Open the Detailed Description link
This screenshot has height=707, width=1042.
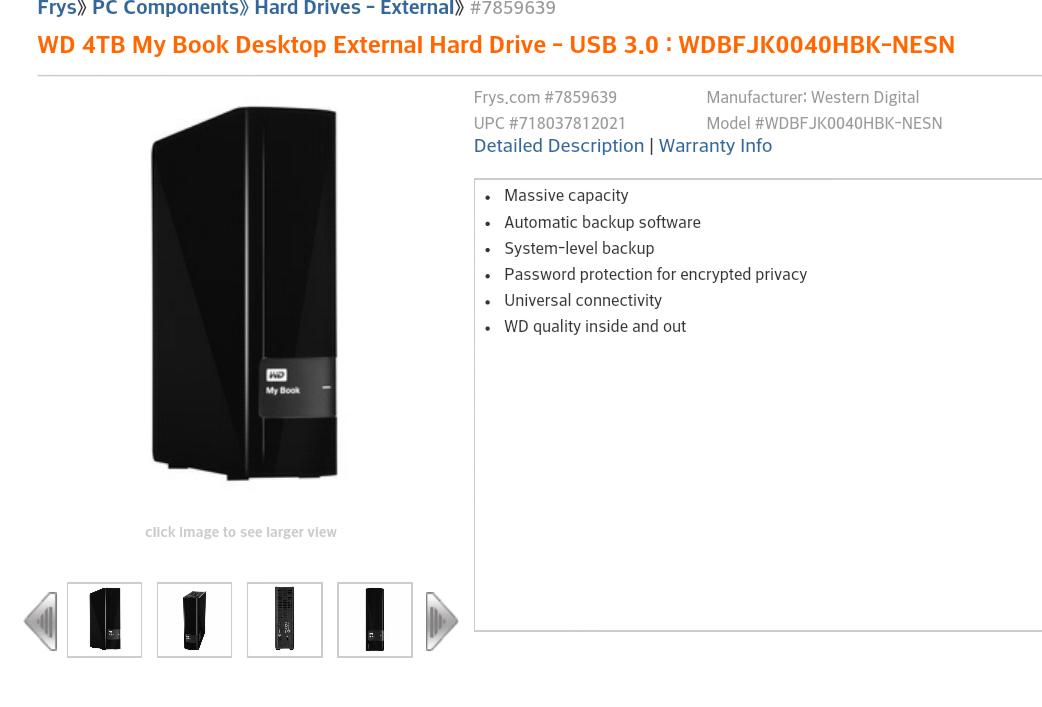point(559,146)
